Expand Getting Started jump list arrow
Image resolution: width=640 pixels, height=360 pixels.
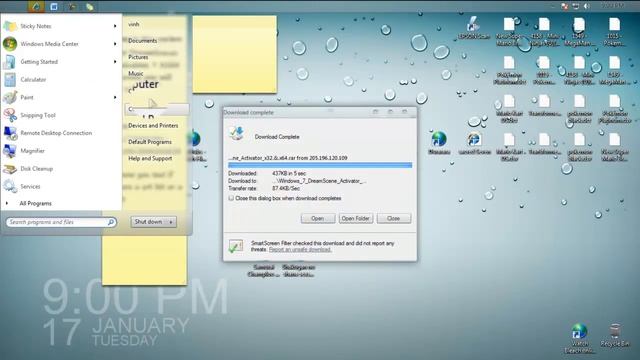[115, 62]
